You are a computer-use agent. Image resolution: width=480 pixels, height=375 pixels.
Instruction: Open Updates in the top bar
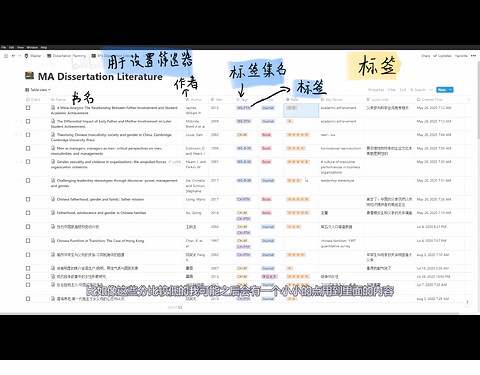pos(442,56)
